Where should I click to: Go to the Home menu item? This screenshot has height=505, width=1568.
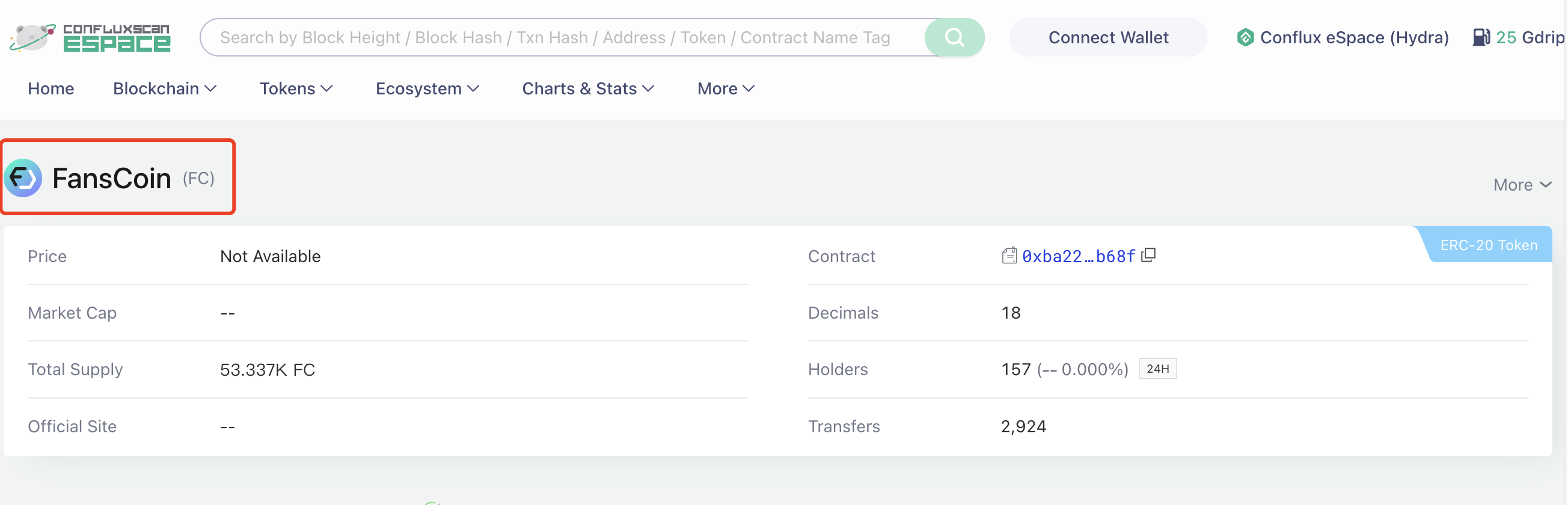coord(51,89)
